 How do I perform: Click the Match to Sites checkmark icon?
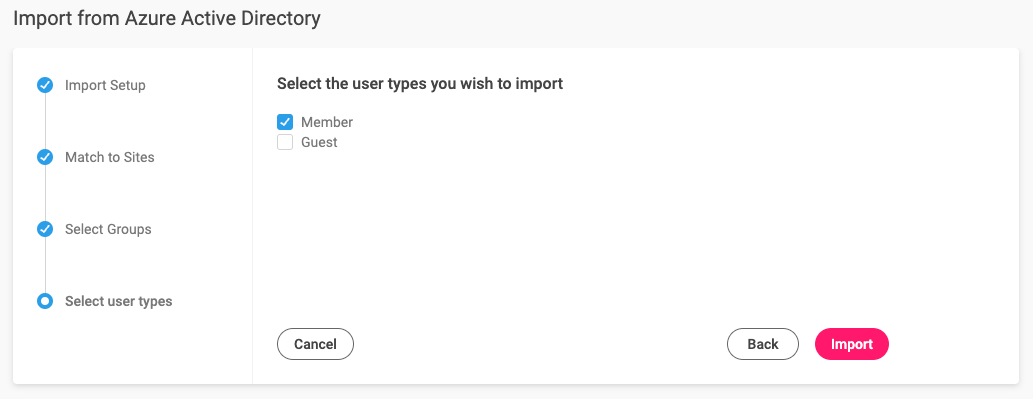coord(45,157)
